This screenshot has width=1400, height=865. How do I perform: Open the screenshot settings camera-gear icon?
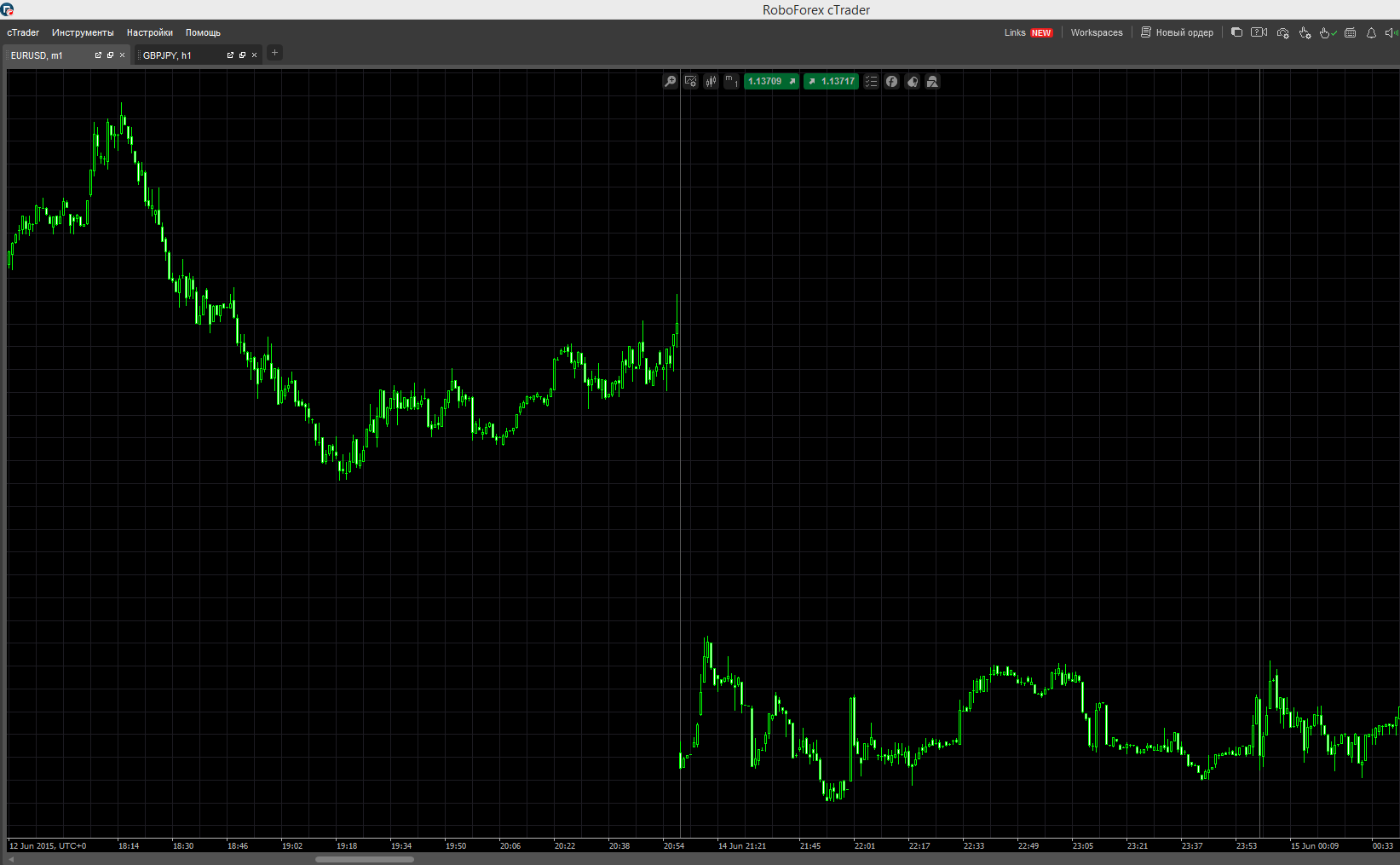[x=1282, y=32]
